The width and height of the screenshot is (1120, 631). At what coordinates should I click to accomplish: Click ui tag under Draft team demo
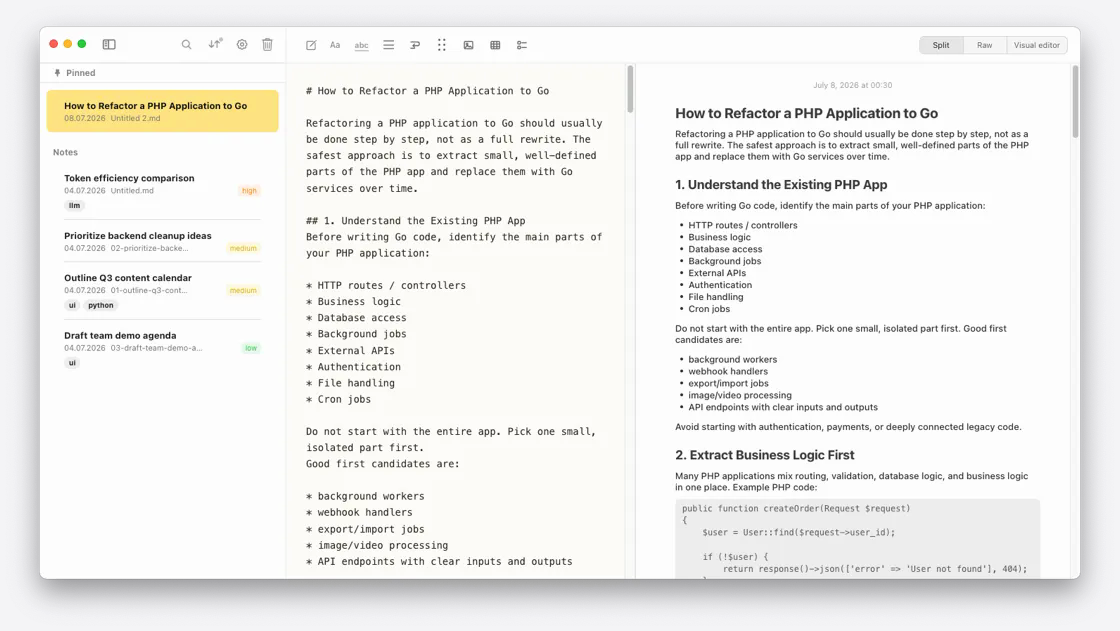click(72, 362)
